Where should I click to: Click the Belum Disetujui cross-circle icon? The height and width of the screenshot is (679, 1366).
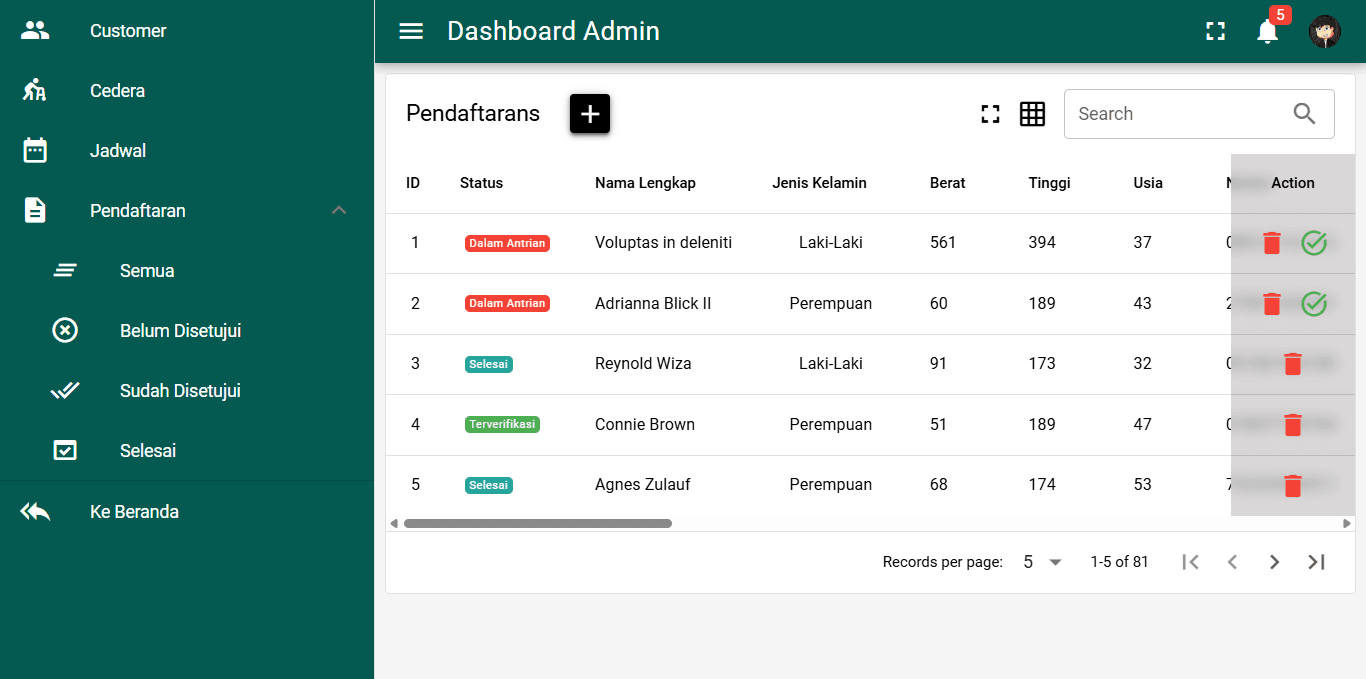pyautogui.click(x=65, y=331)
